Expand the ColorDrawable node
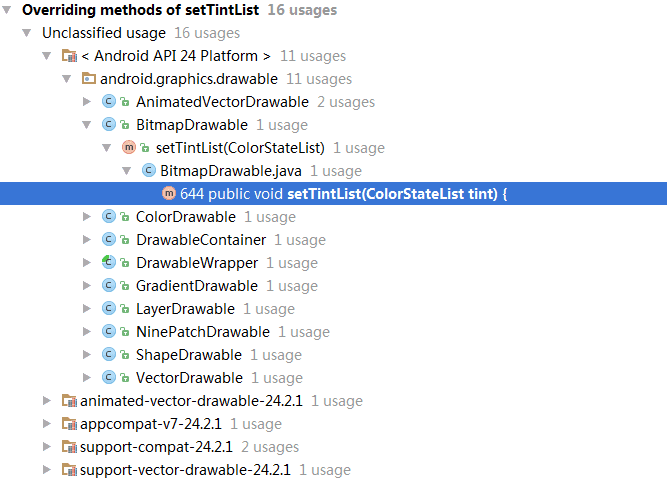Screen dimensions: 667x504 (88, 217)
